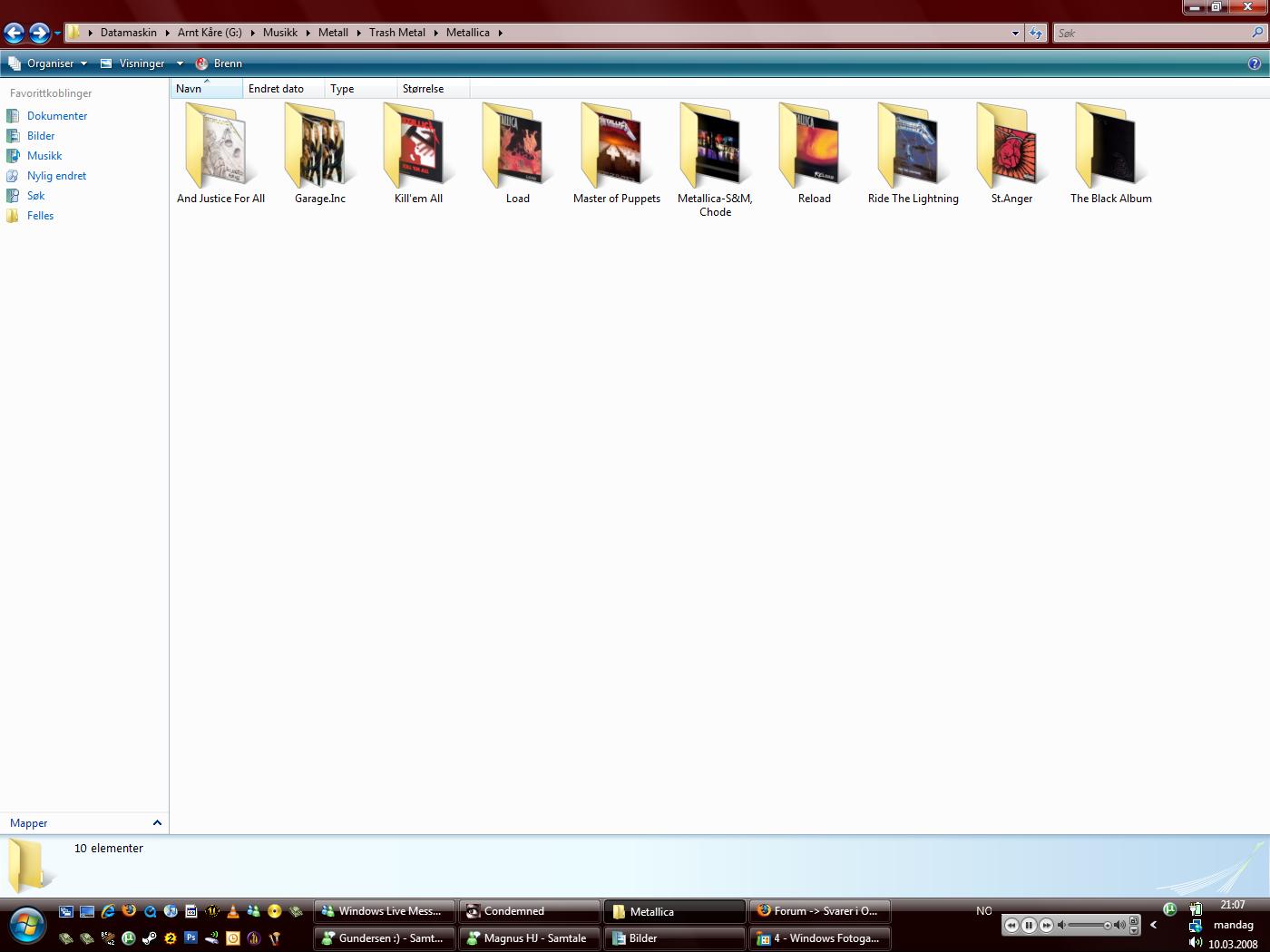This screenshot has width=1270, height=952.
Task: Open the Help question mark icon
Action: 1255,63
